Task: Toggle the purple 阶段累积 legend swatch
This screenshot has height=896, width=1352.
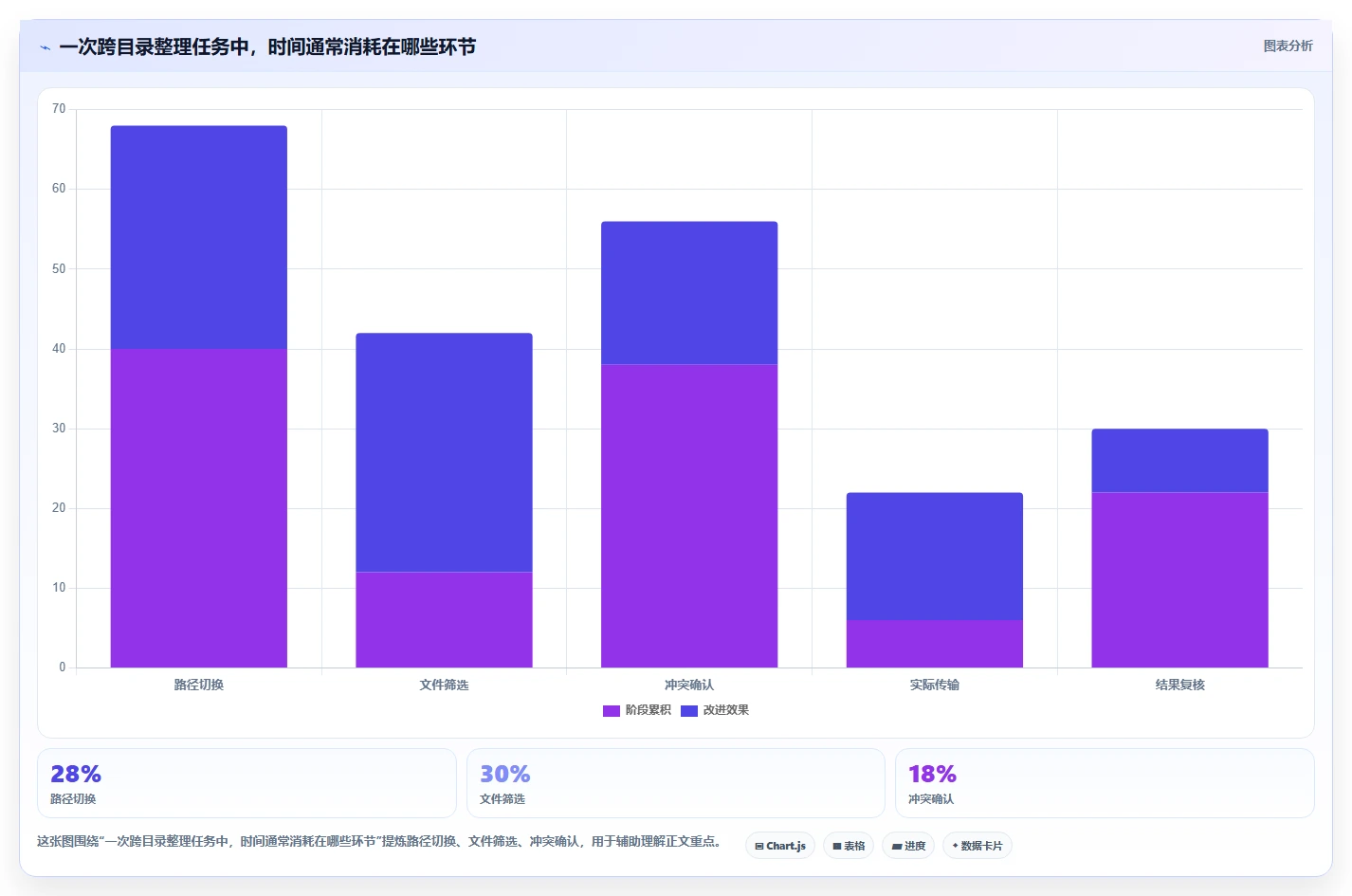Action: [612, 710]
